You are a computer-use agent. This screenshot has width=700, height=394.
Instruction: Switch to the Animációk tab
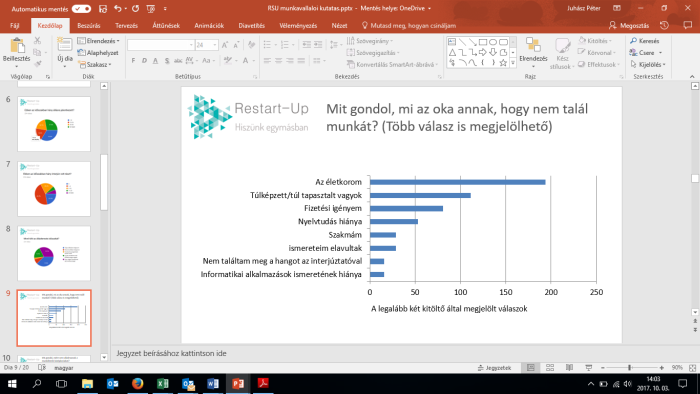(209, 25)
